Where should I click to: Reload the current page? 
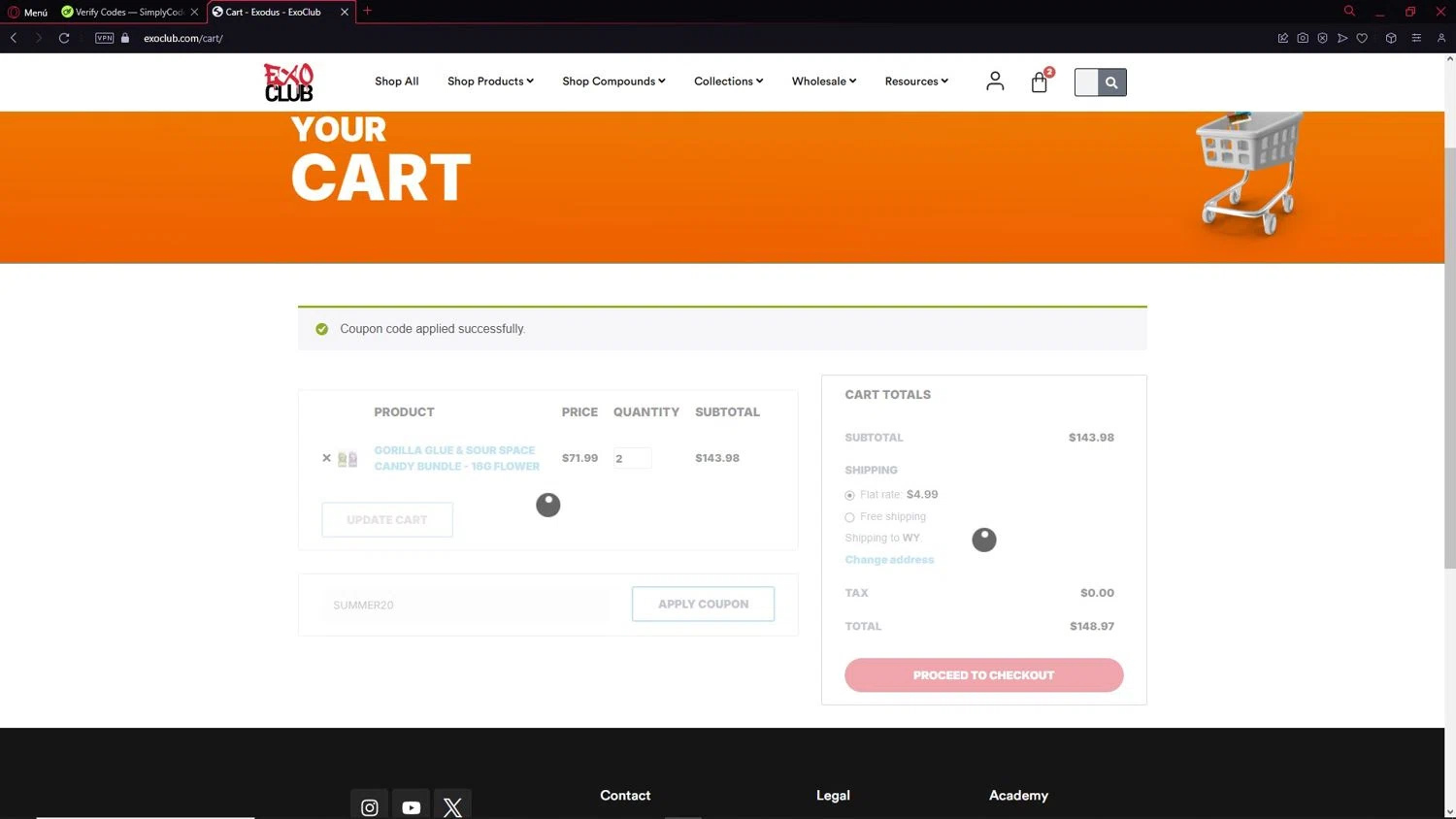[x=64, y=38]
